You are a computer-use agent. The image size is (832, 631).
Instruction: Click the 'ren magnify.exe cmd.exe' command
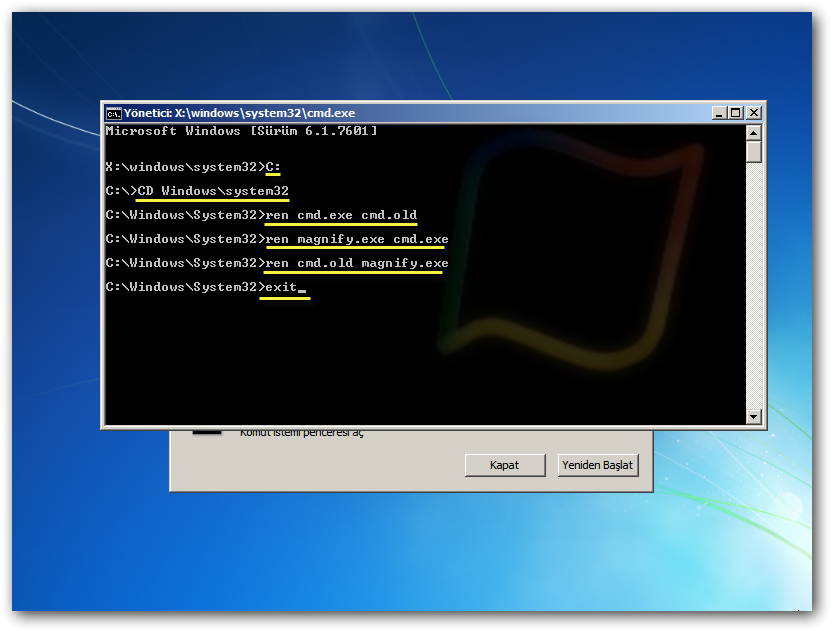357,239
